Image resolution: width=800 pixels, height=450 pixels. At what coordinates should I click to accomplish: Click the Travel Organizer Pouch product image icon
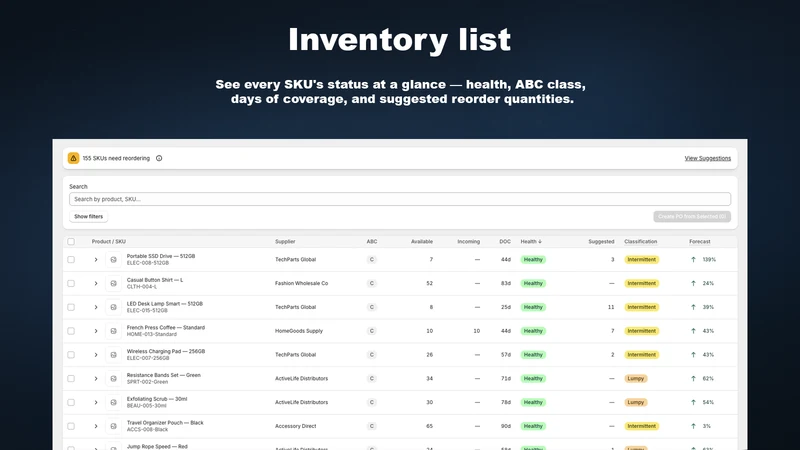[113, 426]
